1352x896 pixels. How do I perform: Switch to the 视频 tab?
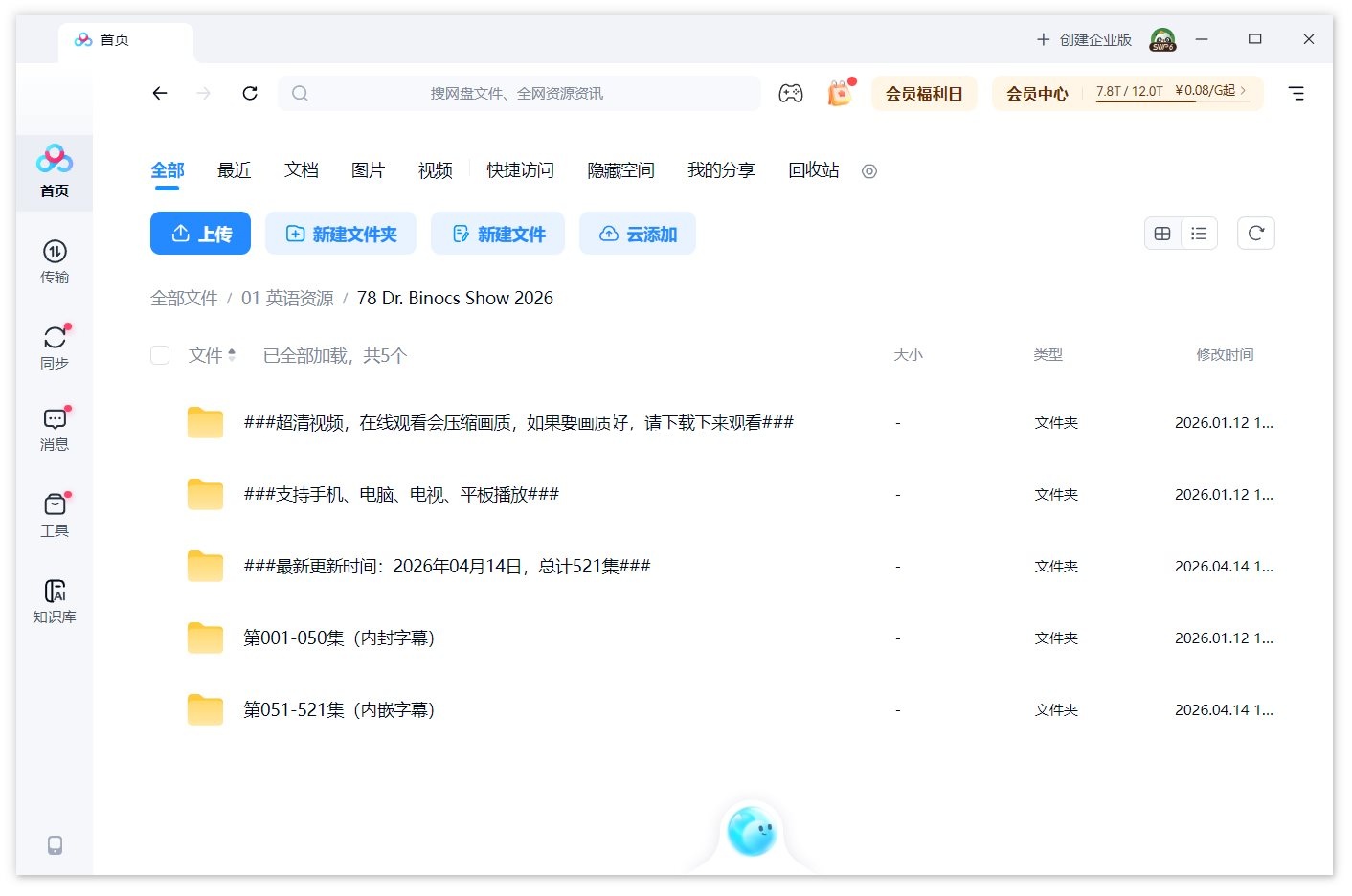[x=434, y=170]
